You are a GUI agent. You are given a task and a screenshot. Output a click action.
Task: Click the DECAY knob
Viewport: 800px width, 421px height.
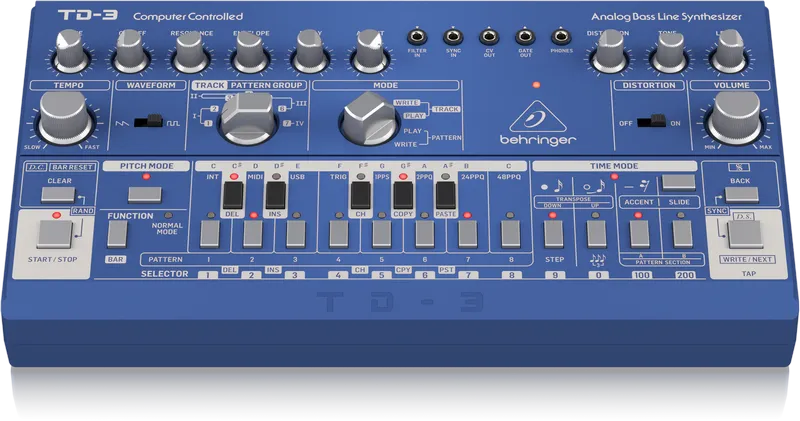[310, 52]
